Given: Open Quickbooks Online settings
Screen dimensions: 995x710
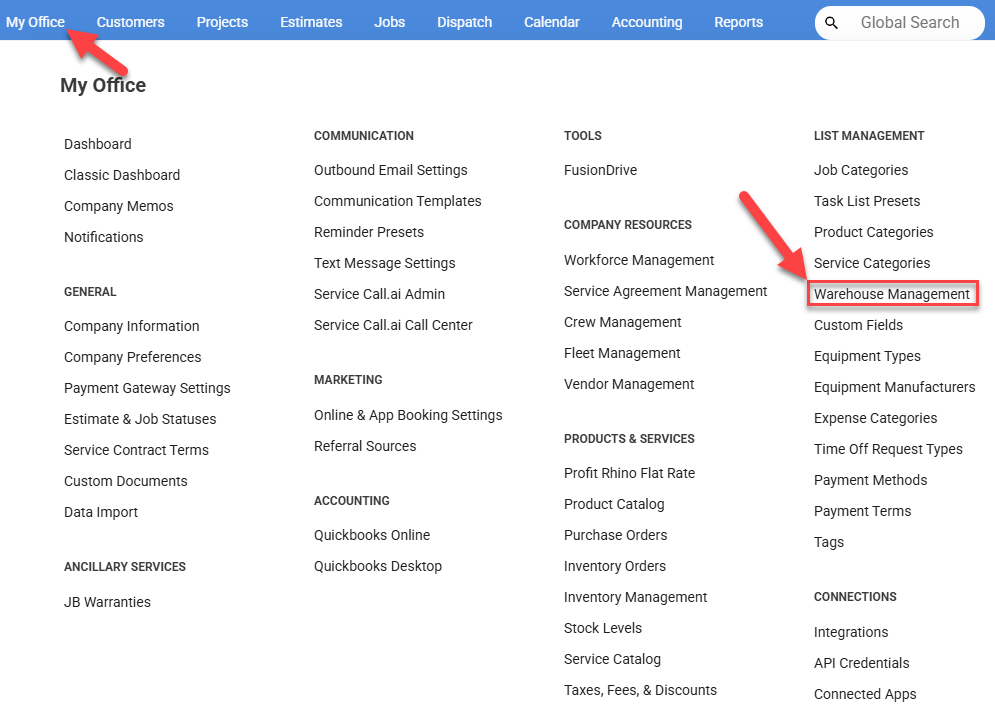Looking at the screenshot, I should [x=372, y=536].
